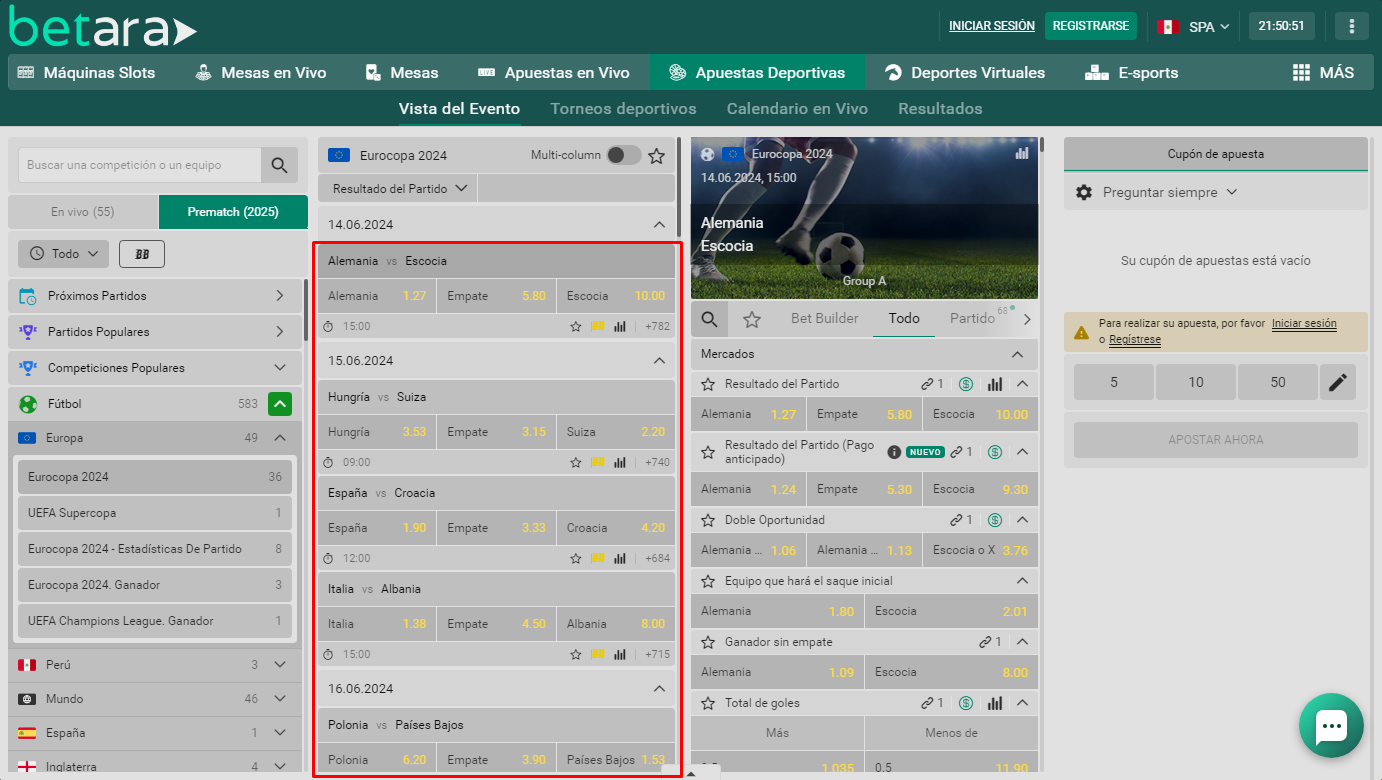Open the BB Bet Builder filter in sidebar
1382x780 pixels.
(142, 254)
